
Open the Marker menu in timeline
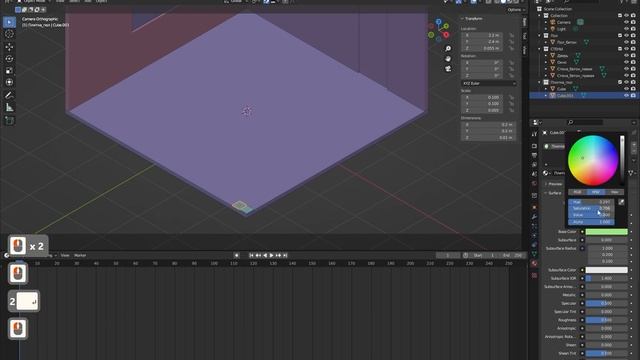[x=80, y=256]
